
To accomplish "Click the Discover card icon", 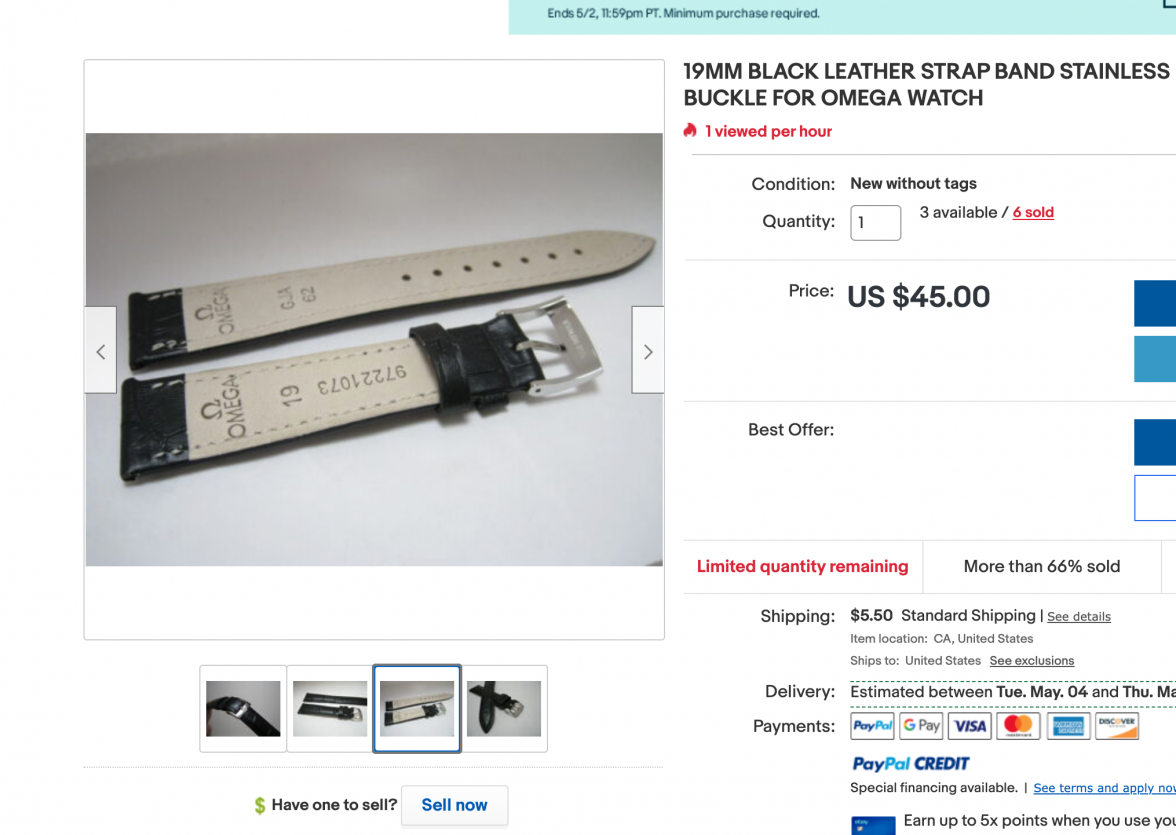I will pyautogui.click(x=1117, y=725).
